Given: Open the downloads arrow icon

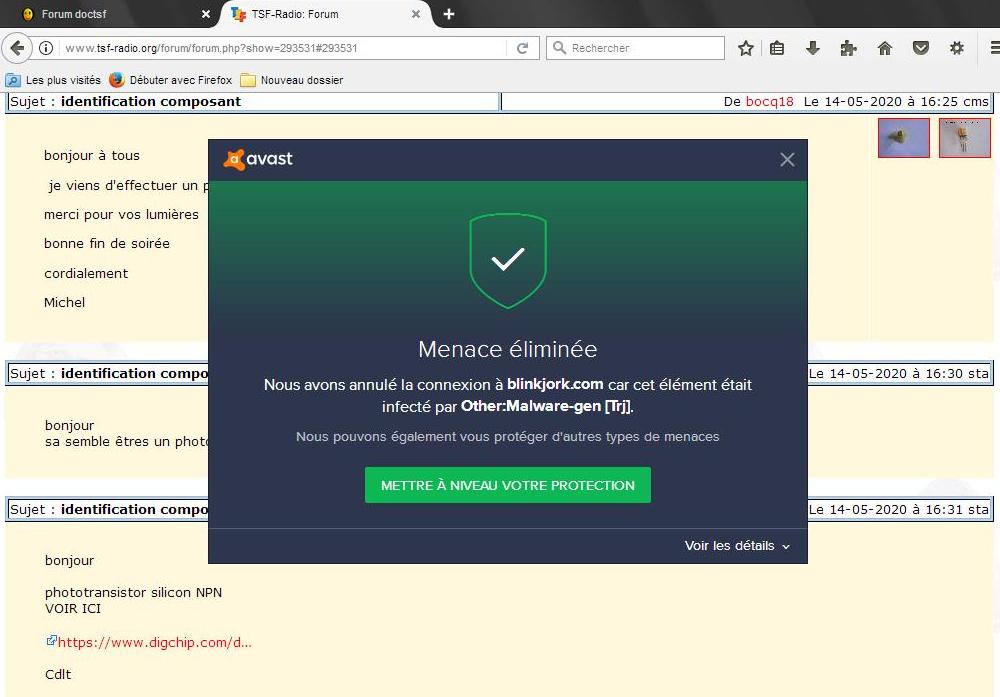Looking at the screenshot, I should coord(813,48).
